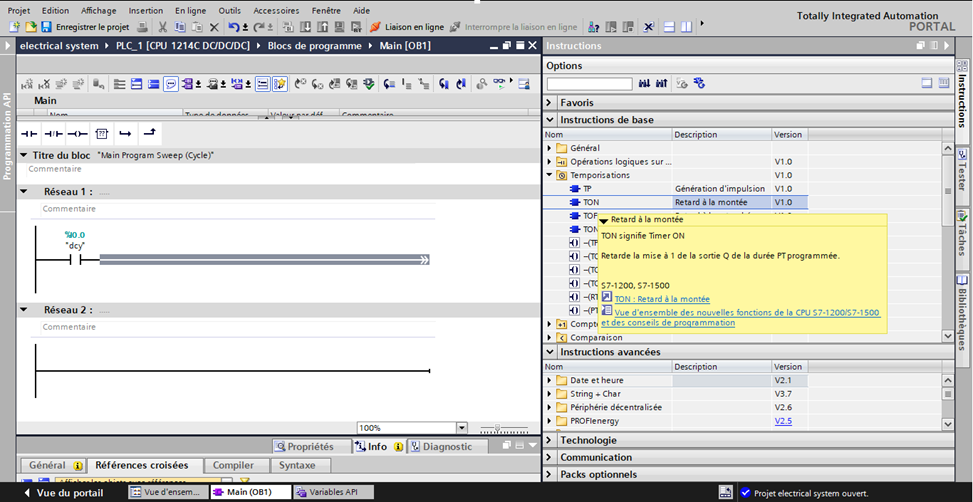Select the TP timer instruction
Viewport: 973px width, 502px height.
point(587,188)
